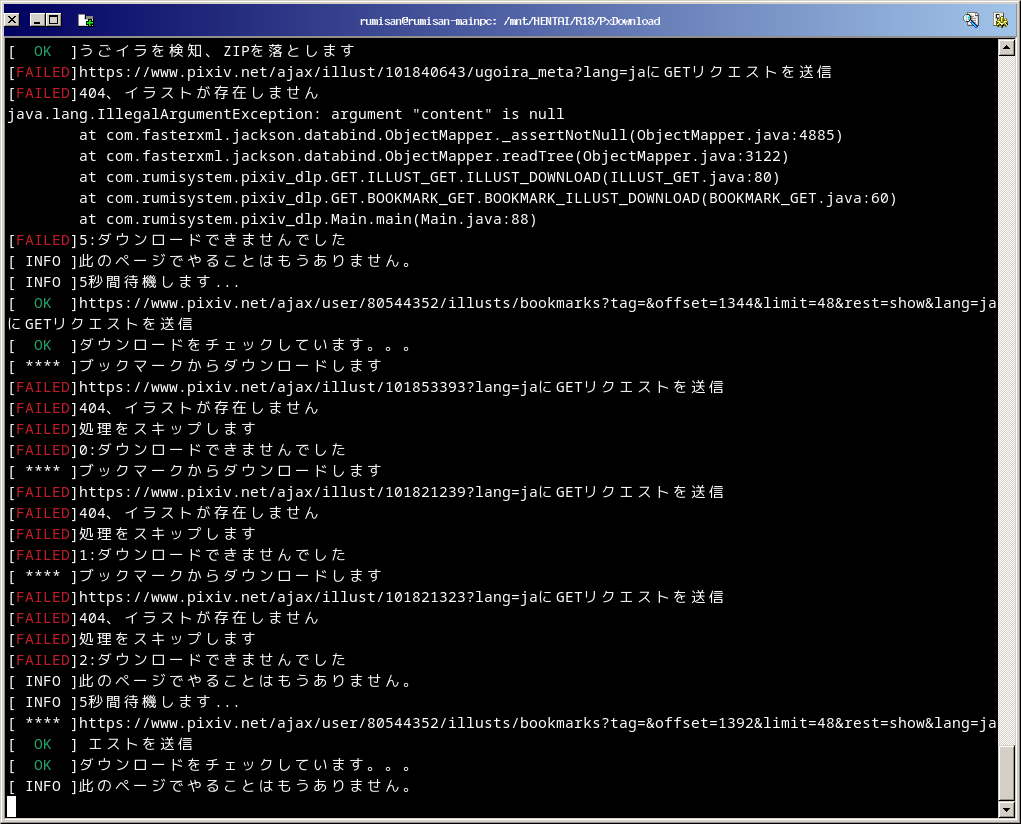Click the scrollbar down arrow

point(1006,810)
